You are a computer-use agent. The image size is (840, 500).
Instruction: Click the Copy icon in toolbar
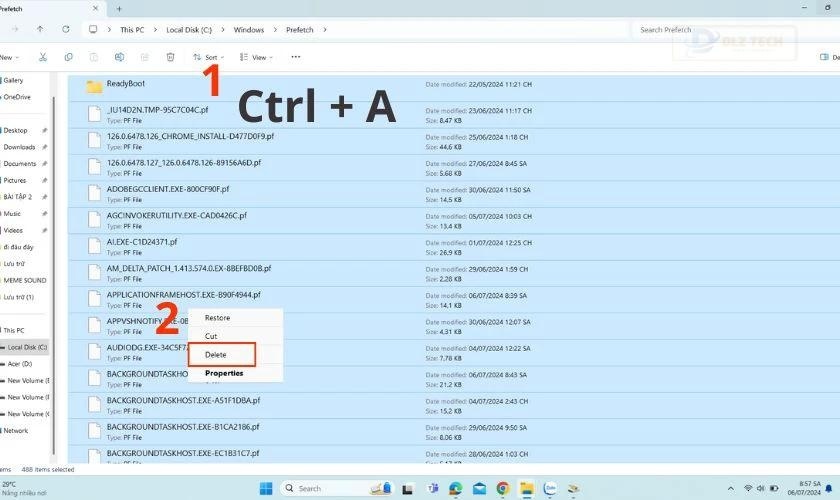(68, 58)
